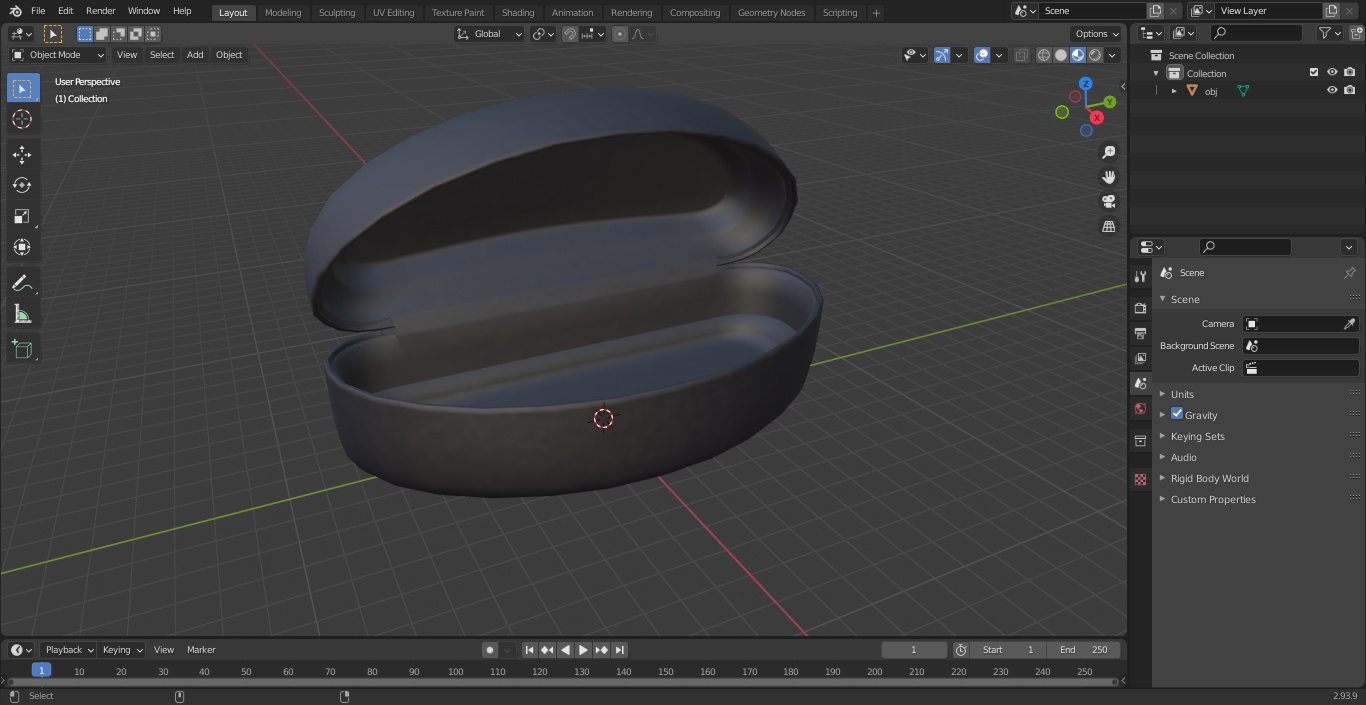Select the Measure tool

click(x=22, y=315)
